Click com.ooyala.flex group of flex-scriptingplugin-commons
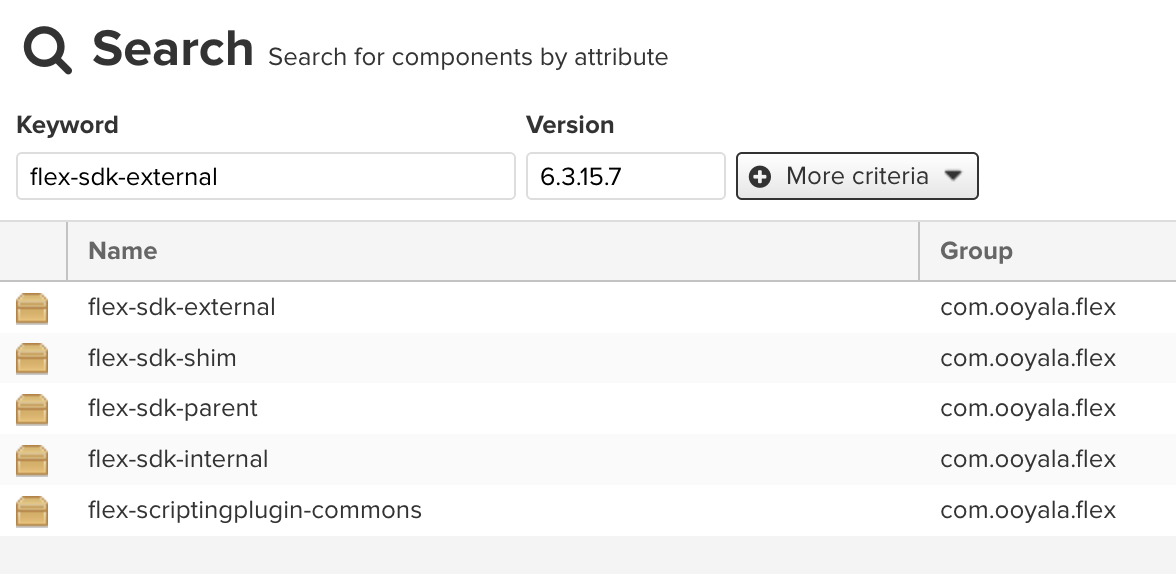The image size is (1176, 574). tap(1028, 511)
